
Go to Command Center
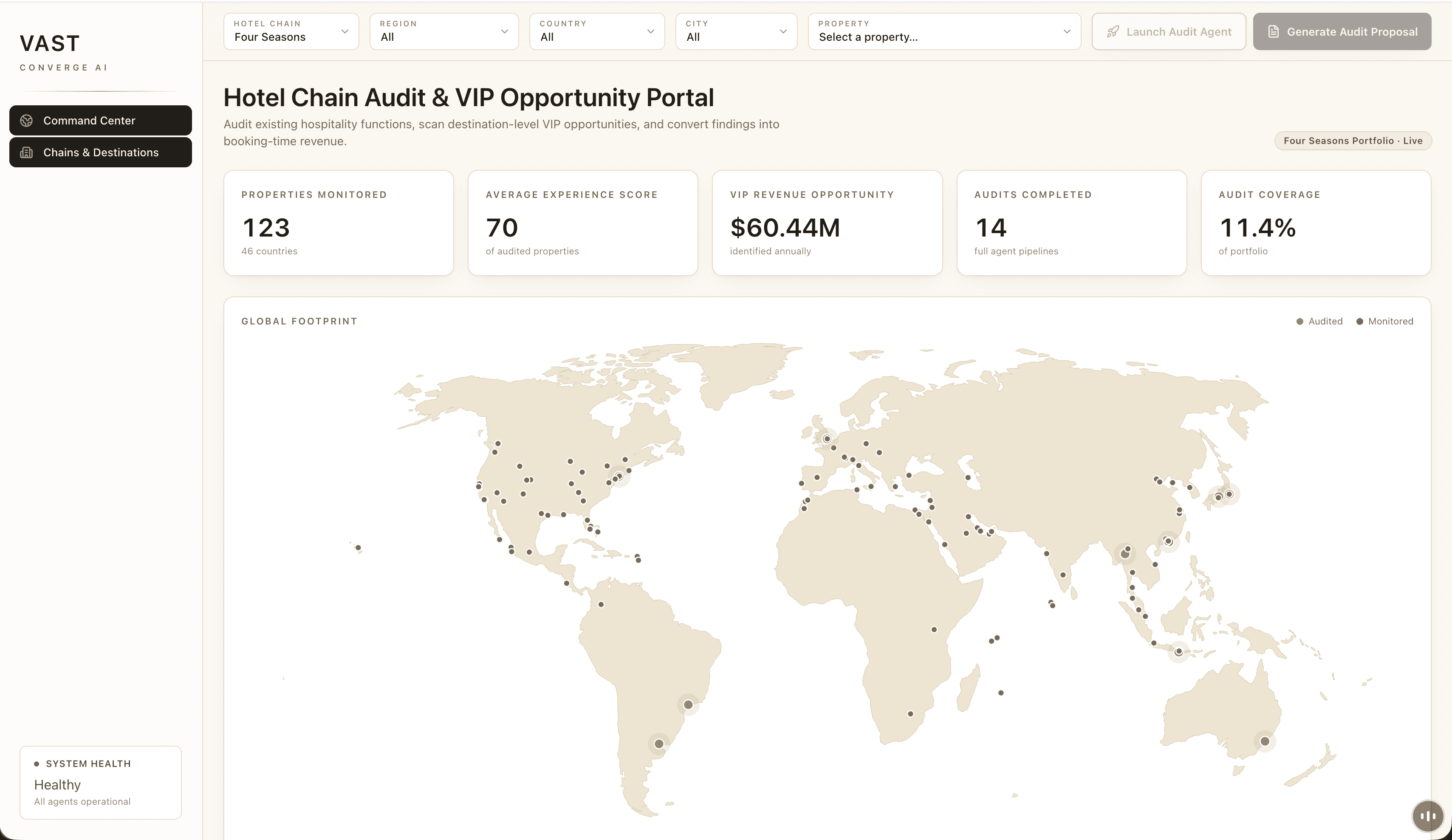point(100,121)
